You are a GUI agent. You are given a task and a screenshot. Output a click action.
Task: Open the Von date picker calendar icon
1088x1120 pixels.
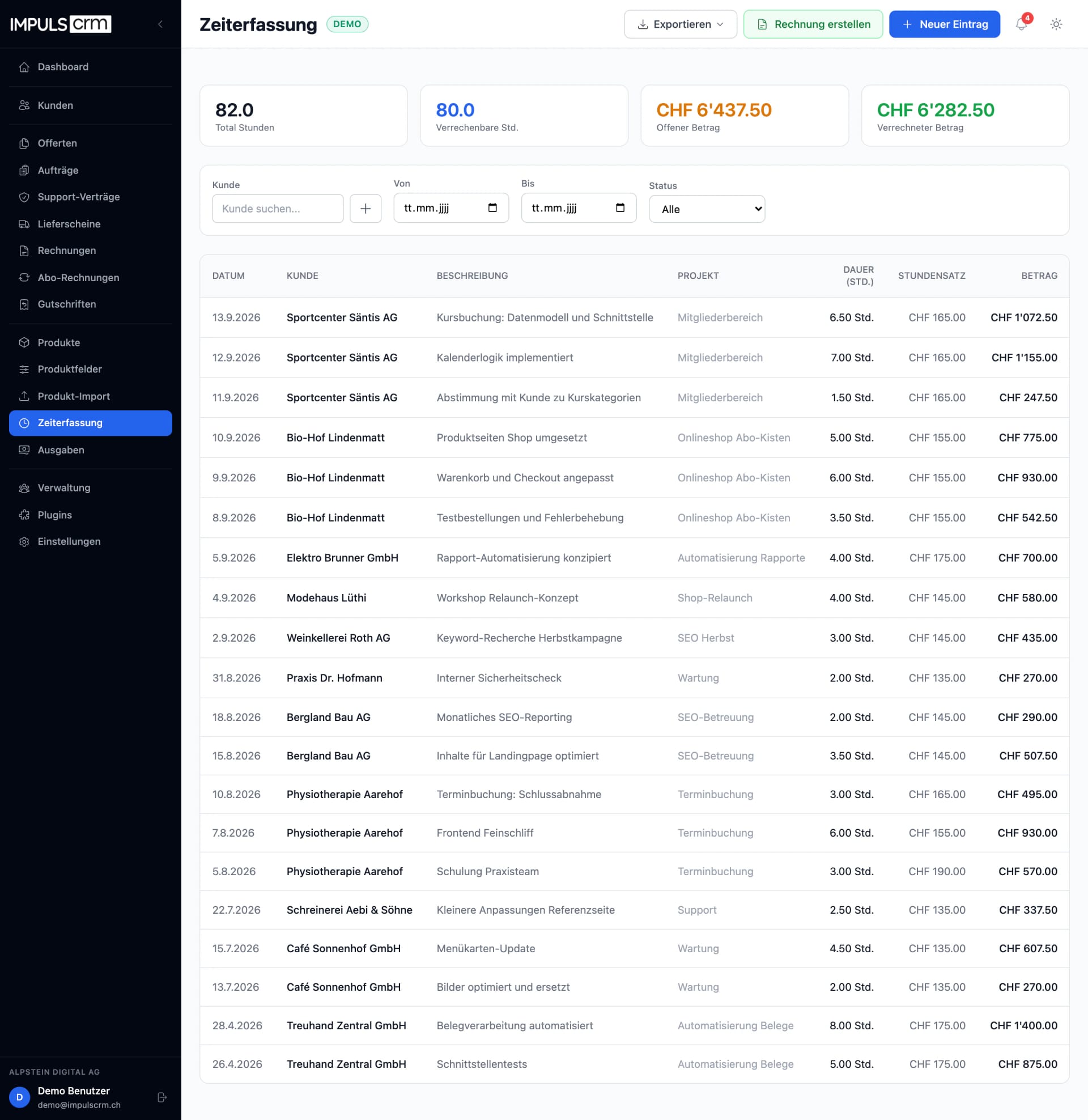[x=492, y=208]
